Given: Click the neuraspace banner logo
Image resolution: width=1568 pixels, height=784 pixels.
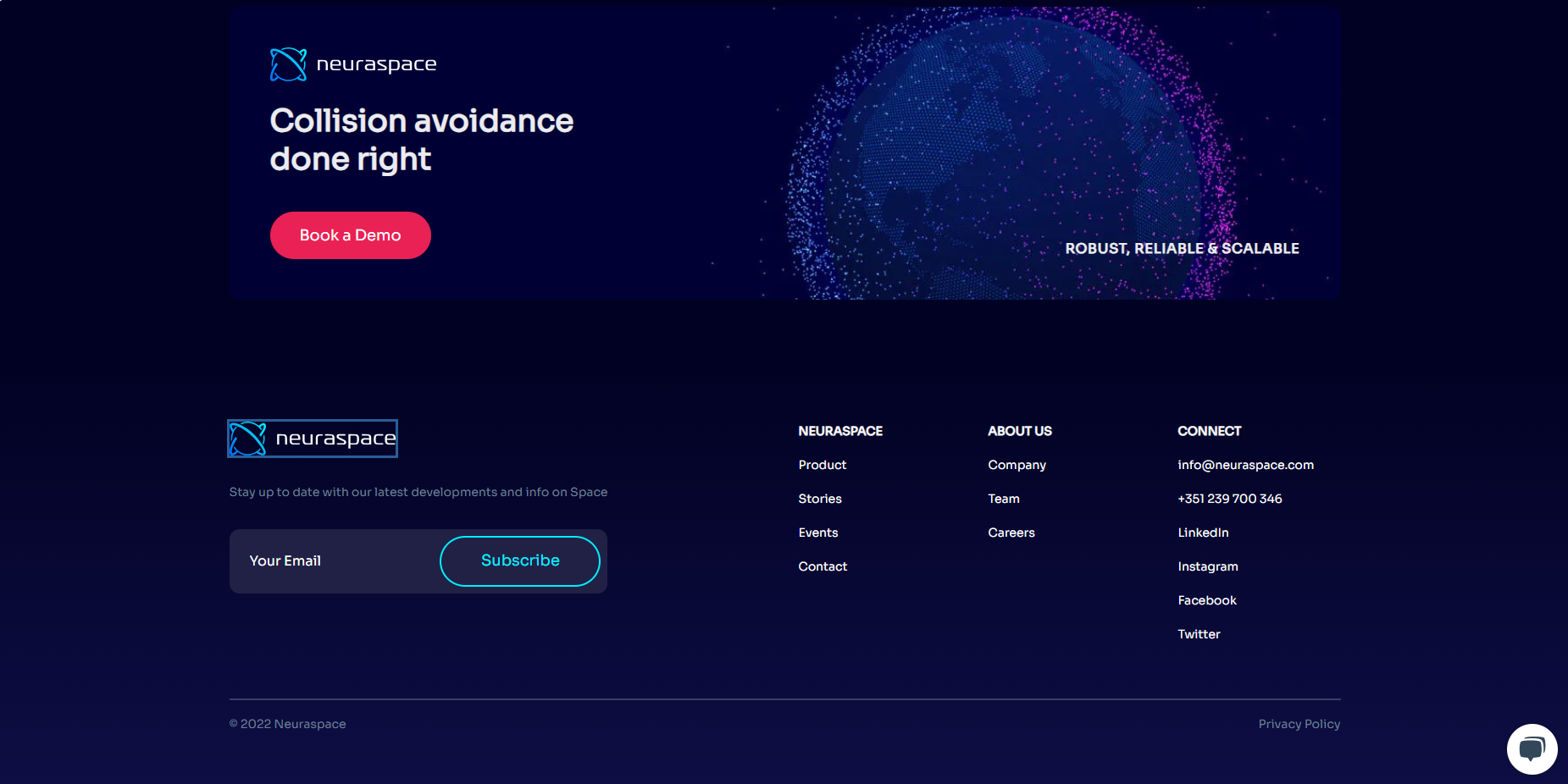Looking at the screenshot, I should coord(353,64).
